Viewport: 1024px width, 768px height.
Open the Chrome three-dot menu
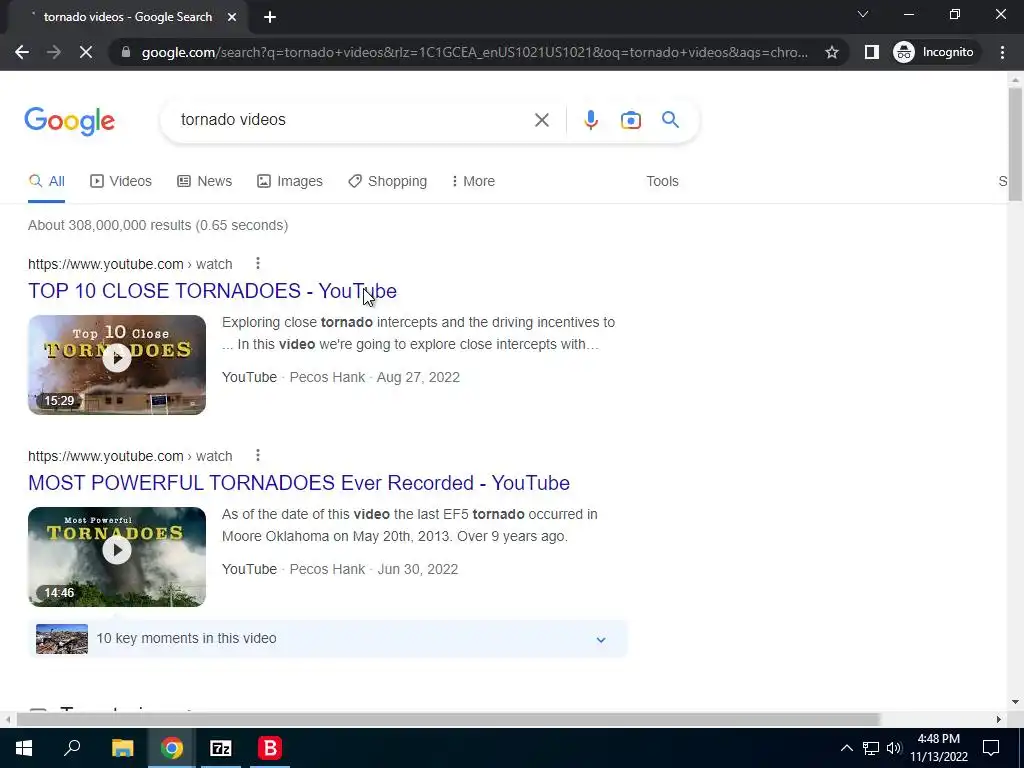pyautogui.click(x=1002, y=52)
